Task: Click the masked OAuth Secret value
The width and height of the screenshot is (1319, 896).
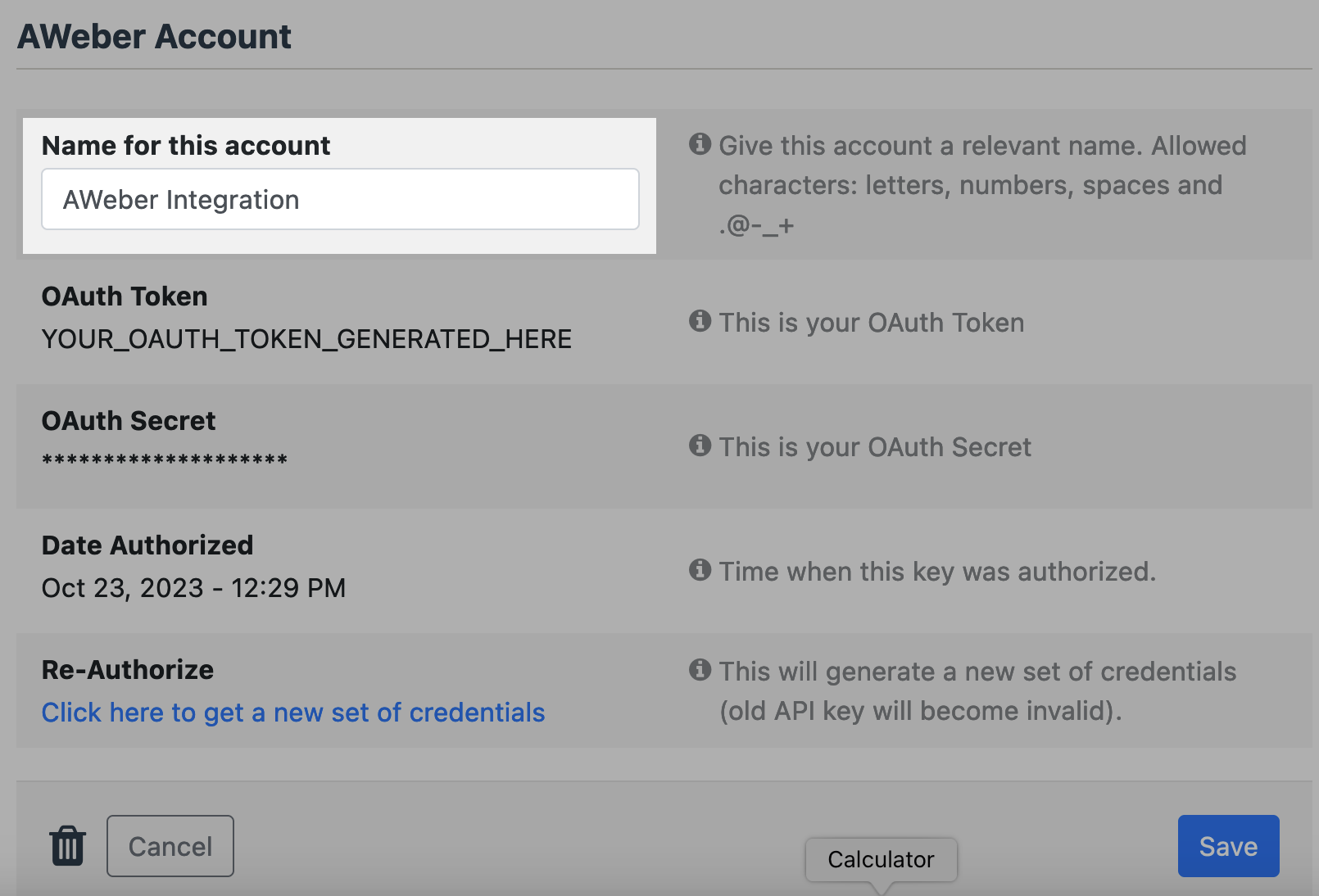Action: (x=164, y=459)
